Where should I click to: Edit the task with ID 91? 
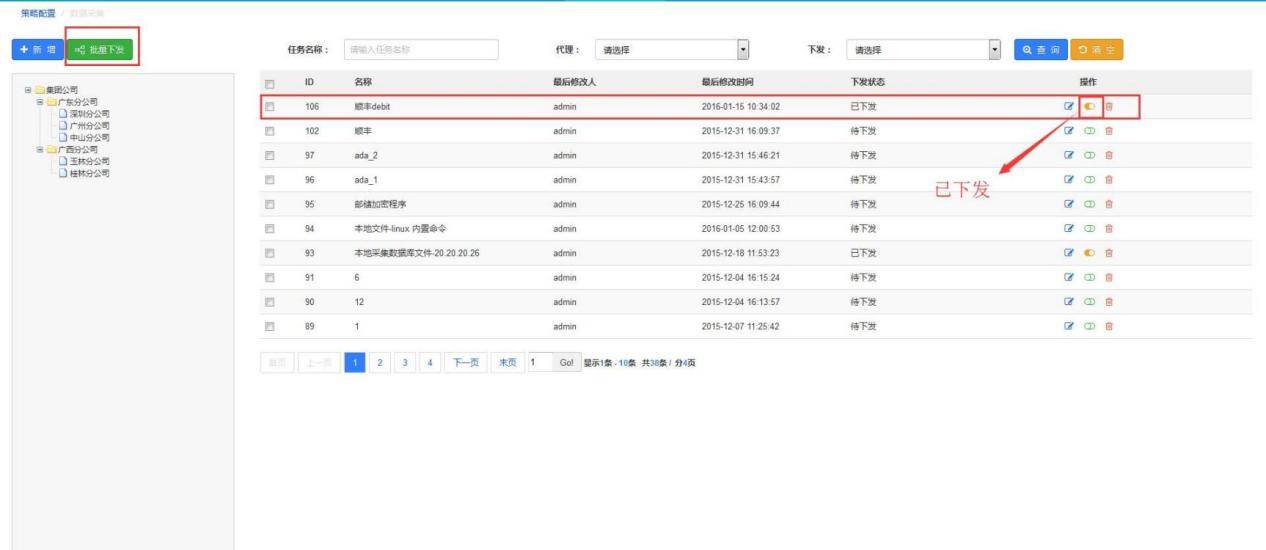click(1070, 277)
